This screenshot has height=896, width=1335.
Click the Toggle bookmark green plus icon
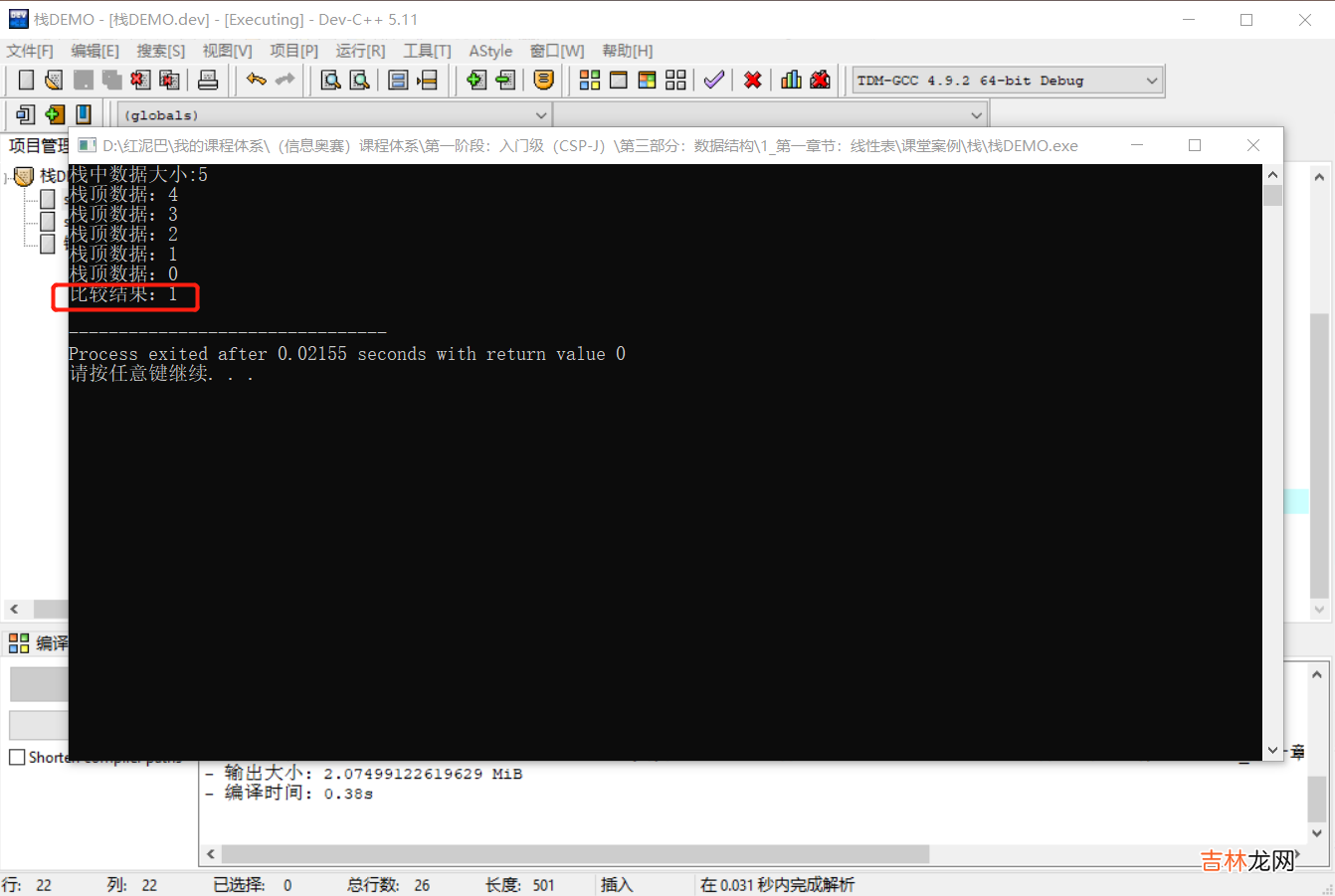tap(55, 115)
